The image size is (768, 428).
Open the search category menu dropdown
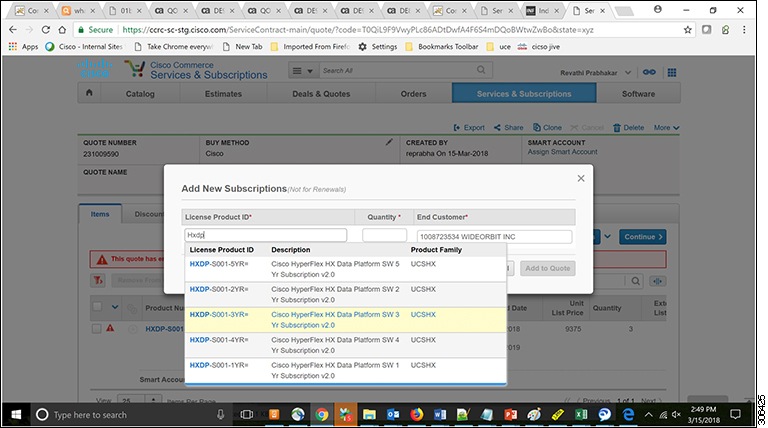pos(303,71)
